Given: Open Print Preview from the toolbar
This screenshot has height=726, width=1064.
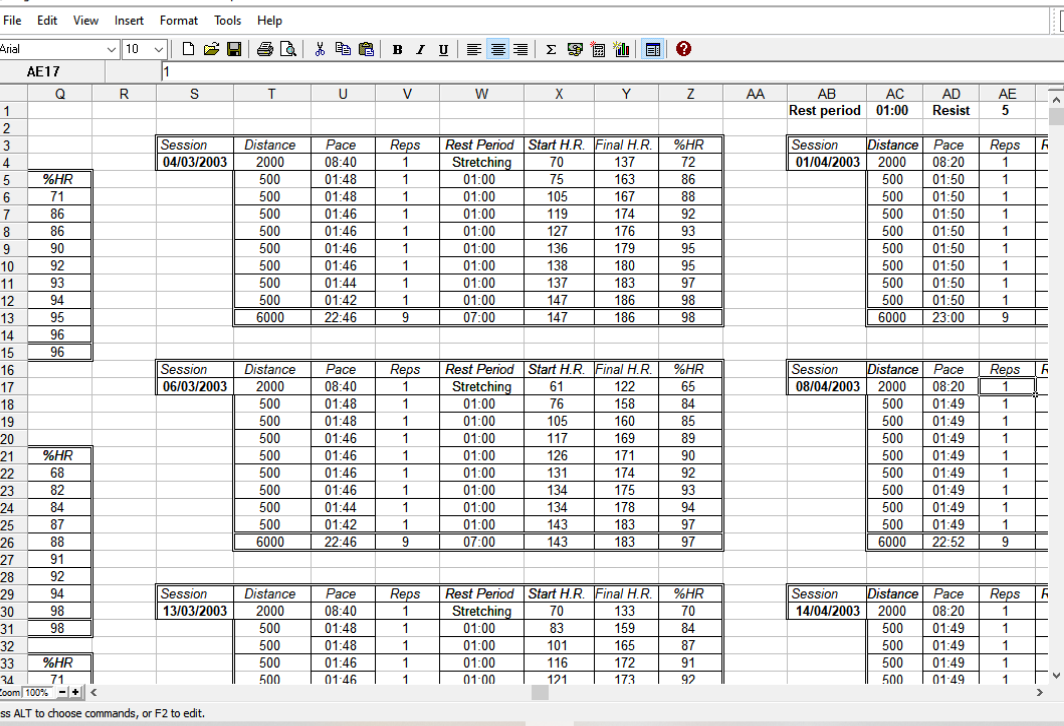Looking at the screenshot, I should (288, 49).
